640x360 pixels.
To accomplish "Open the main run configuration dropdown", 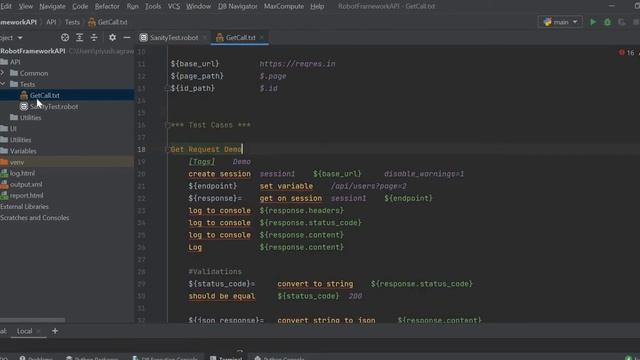I will (x=560, y=22).
